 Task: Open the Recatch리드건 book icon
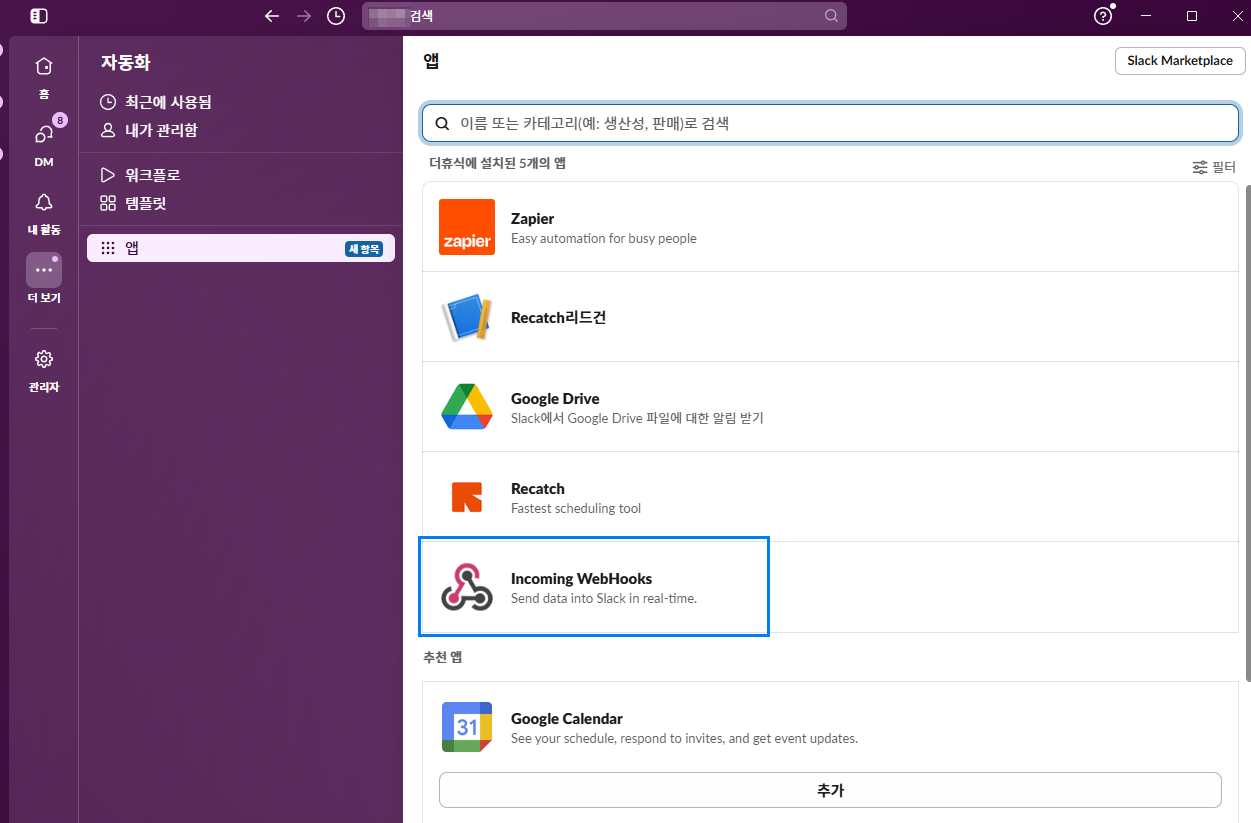click(x=467, y=317)
